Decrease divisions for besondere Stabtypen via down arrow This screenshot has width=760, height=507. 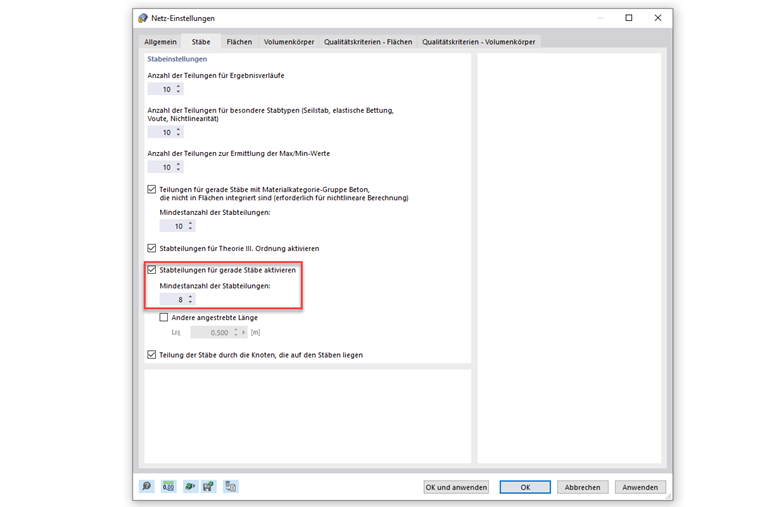tap(178, 135)
